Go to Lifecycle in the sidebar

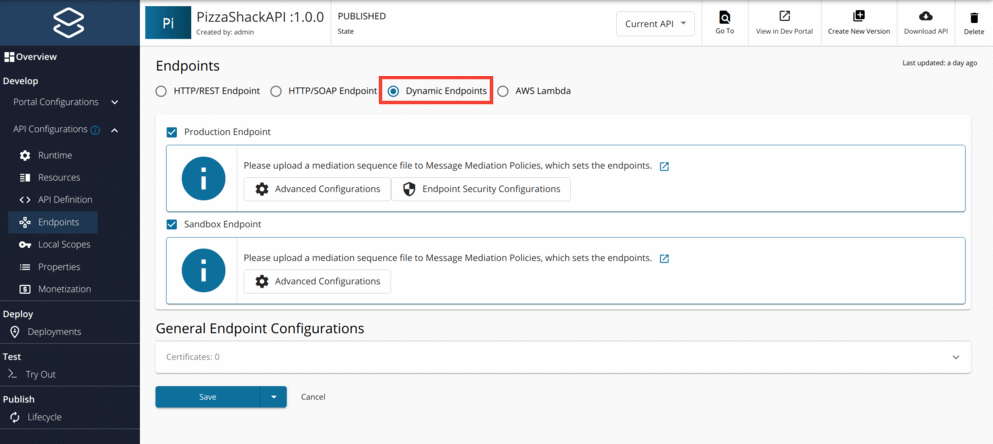(45, 417)
